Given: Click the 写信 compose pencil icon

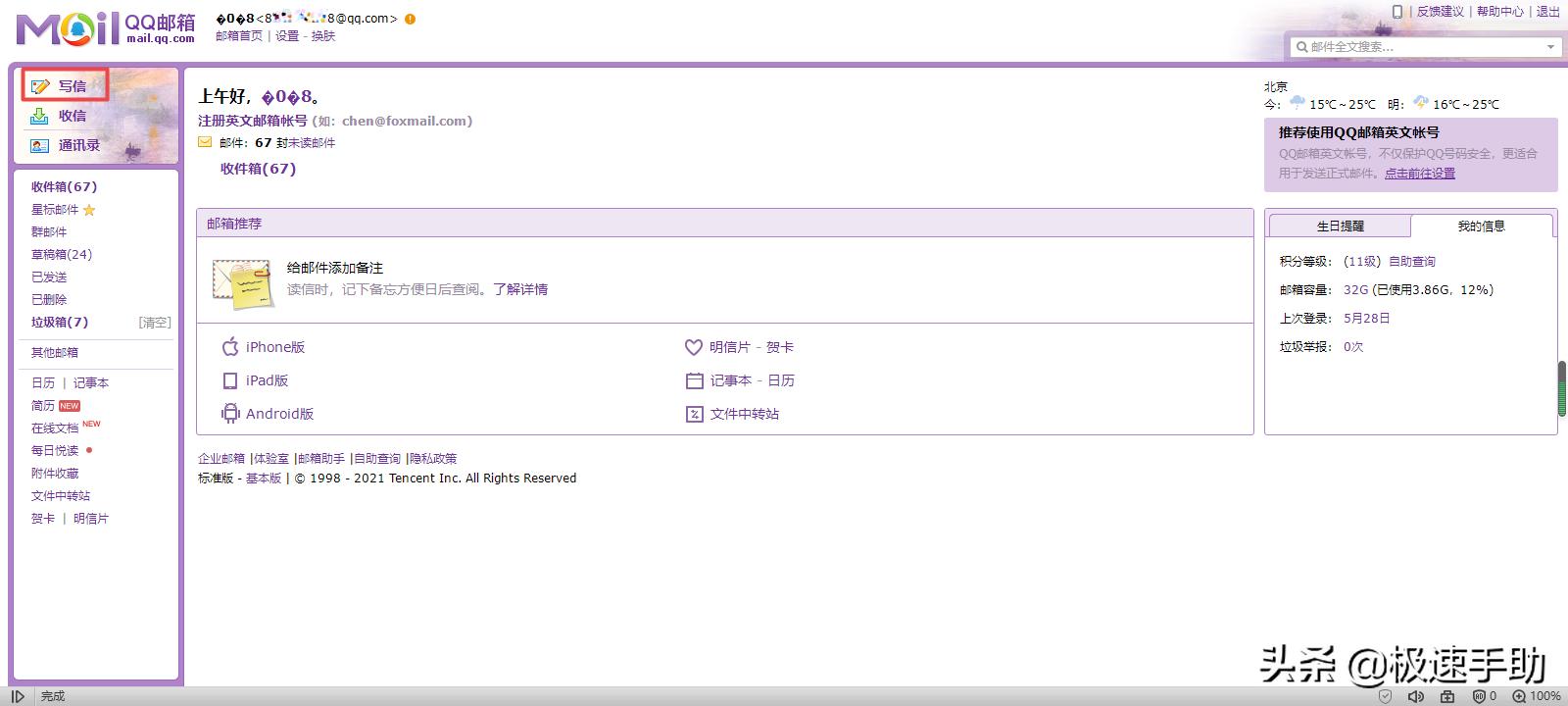Looking at the screenshot, I should [x=40, y=86].
